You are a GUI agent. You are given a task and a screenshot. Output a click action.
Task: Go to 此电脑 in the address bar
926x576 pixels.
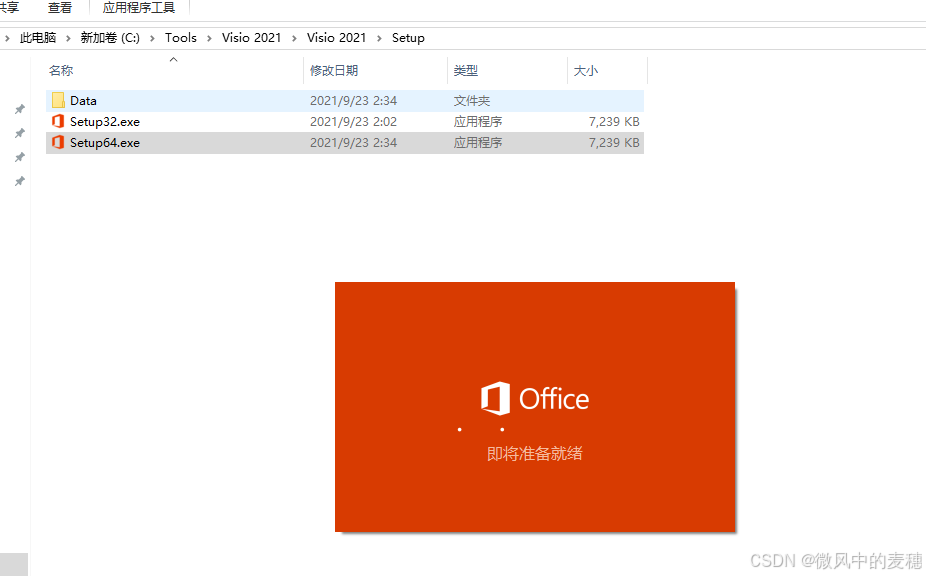(x=38, y=38)
